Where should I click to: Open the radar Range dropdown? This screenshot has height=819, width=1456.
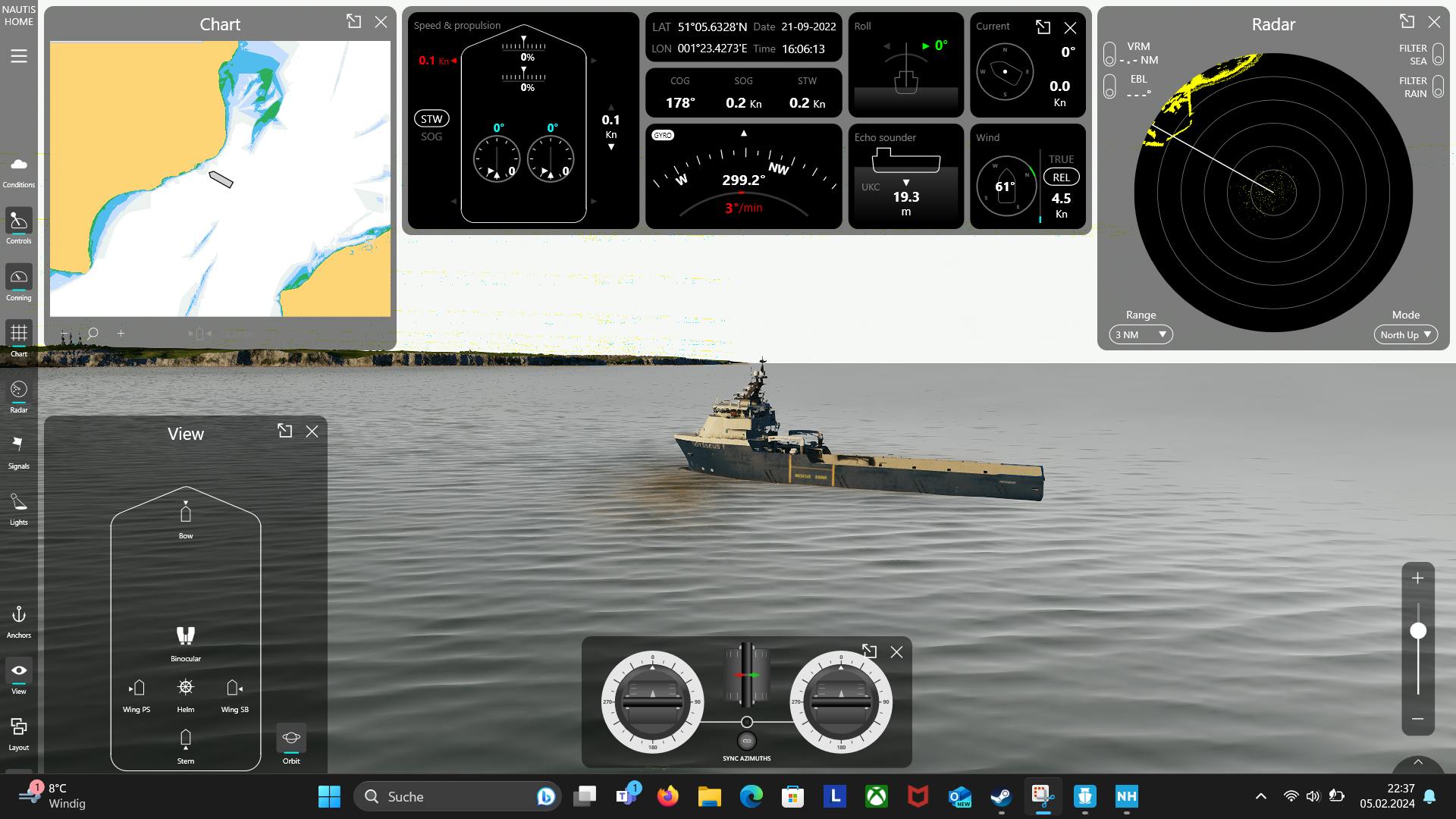(x=1141, y=334)
